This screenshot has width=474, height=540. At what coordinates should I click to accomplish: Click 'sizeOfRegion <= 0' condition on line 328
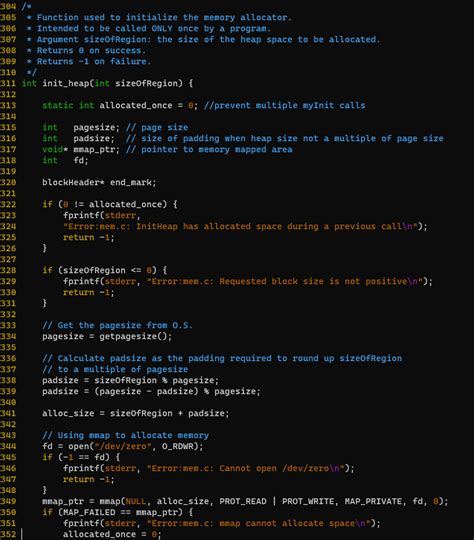click(107, 270)
